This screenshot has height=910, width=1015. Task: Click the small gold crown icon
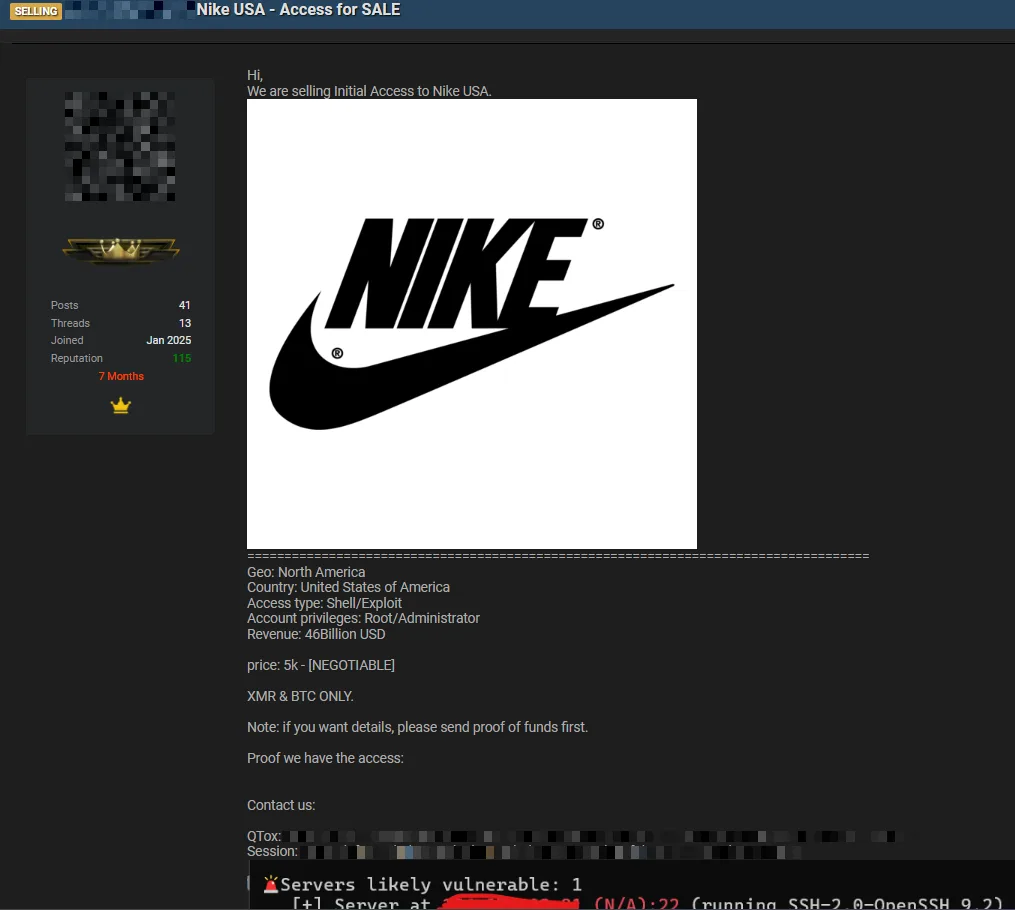(x=121, y=406)
